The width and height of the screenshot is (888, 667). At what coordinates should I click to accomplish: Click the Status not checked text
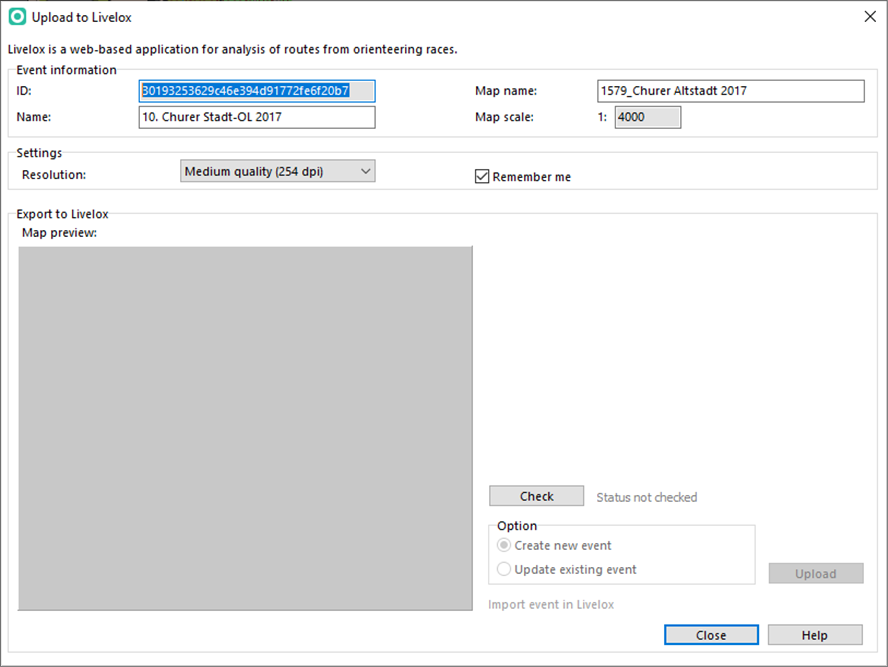pyautogui.click(x=647, y=497)
